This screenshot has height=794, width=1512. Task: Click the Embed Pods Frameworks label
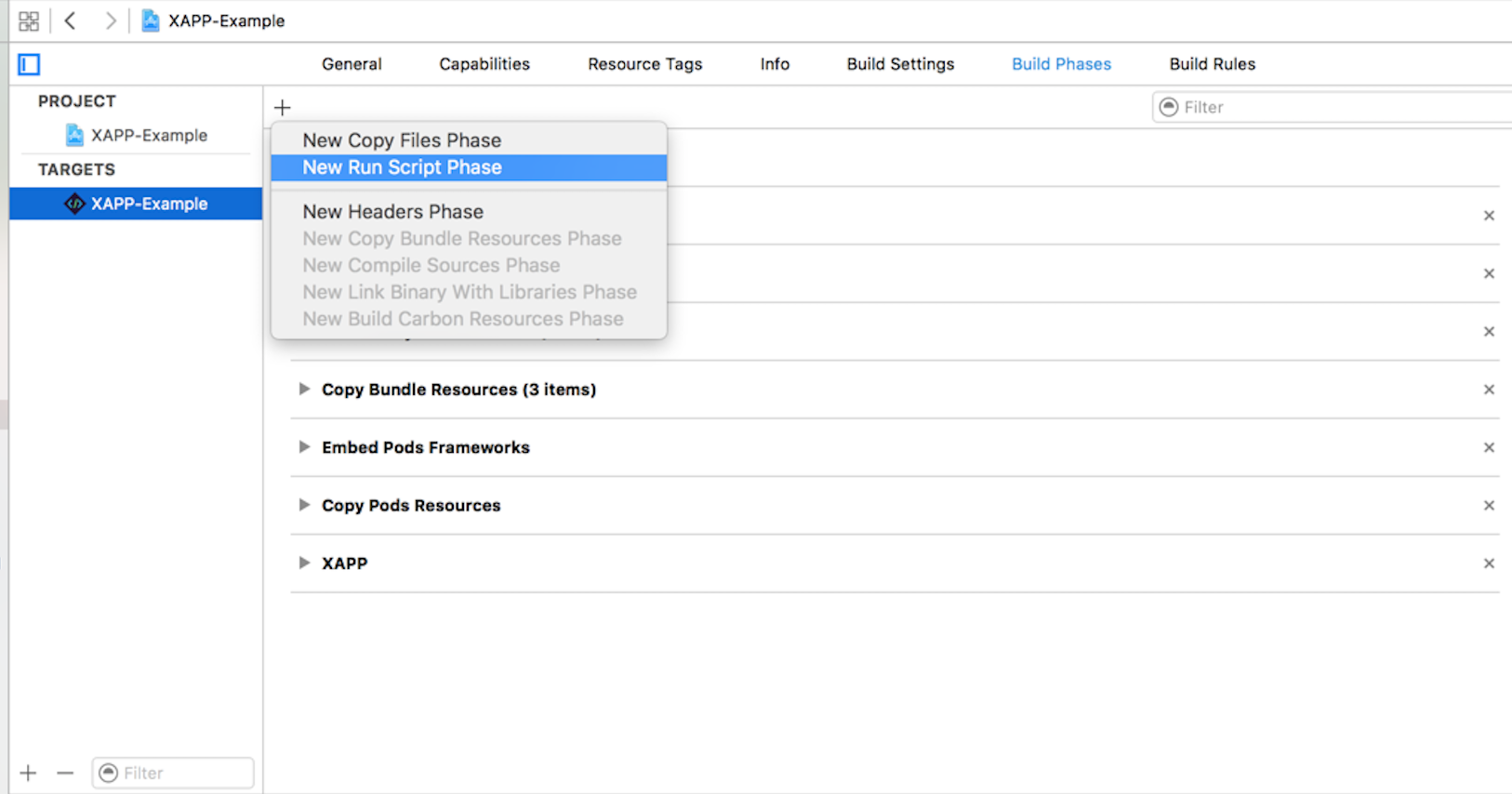(x=426, y=447)
